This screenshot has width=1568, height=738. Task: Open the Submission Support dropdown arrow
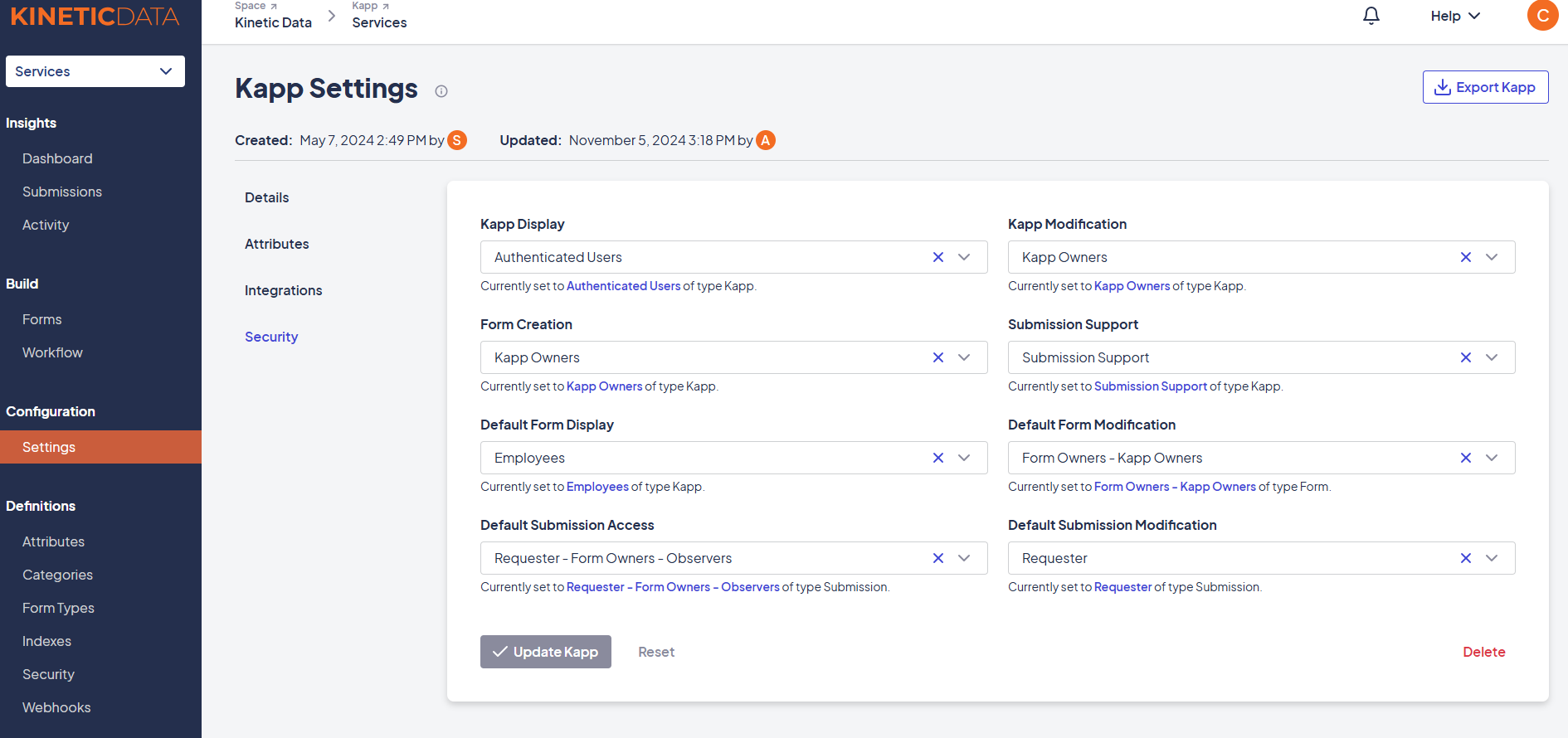1492,357
